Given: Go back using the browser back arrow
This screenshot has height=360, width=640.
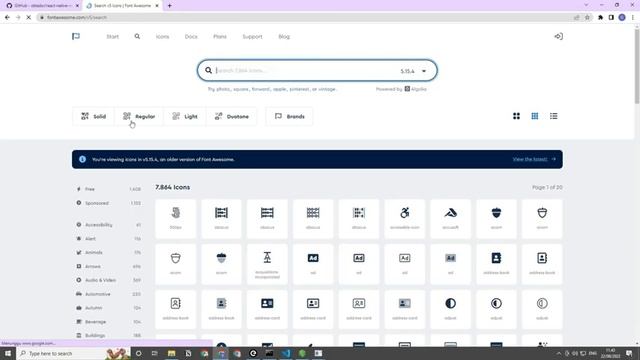Looking at the screenshot, I should (7, 18).
